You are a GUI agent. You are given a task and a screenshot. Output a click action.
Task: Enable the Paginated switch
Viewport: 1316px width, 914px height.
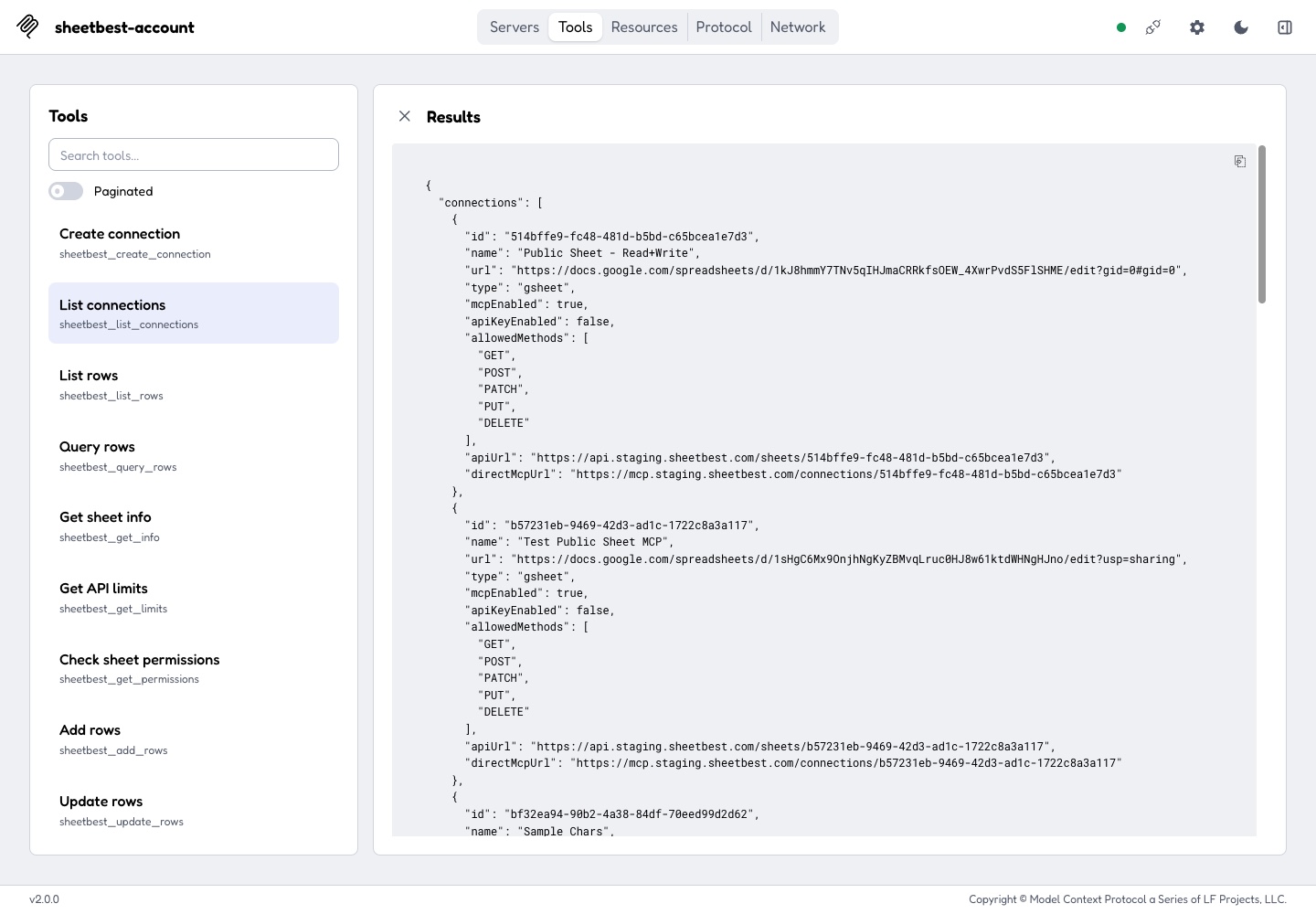(x=66, y=191)
